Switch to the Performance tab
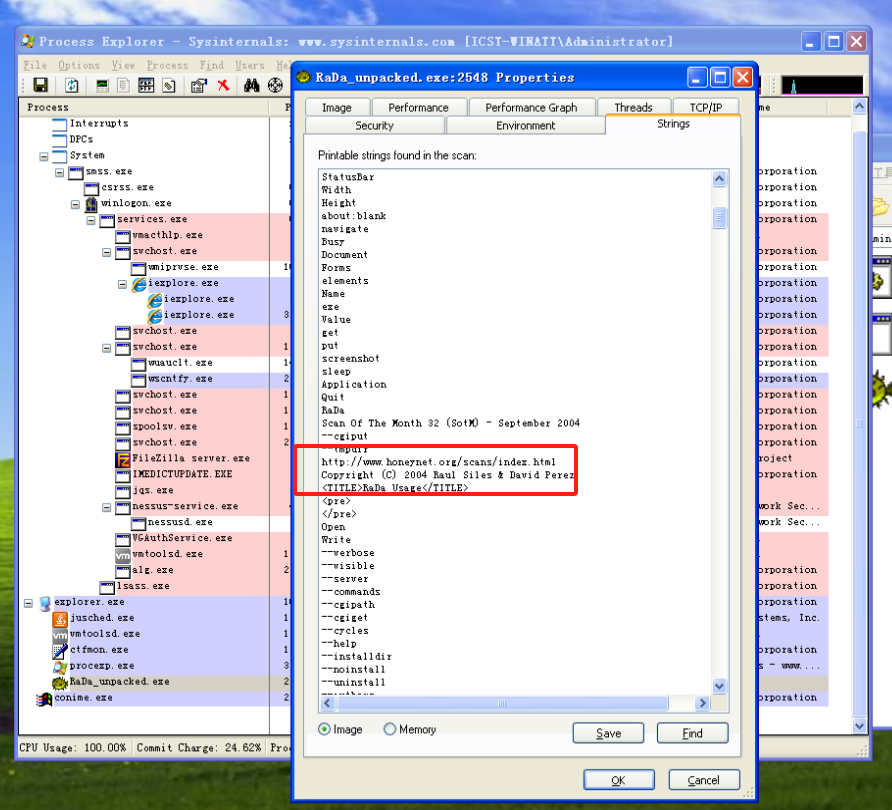Image resolution: width=892 pixels, height=810 pixels. pyautogui.click(x=419, y=108)
